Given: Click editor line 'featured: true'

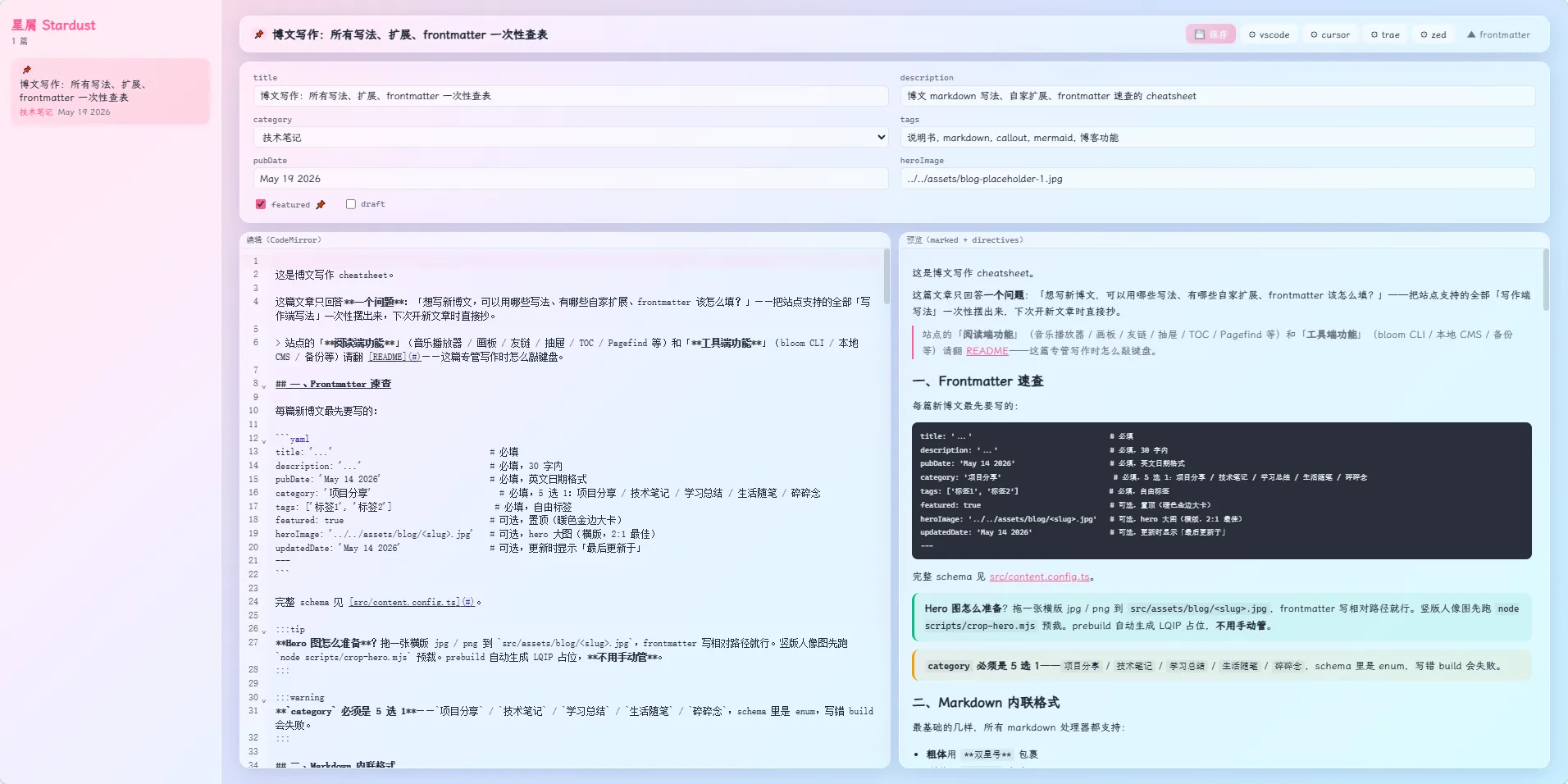Looking at the screenshot, I should [x=309, y=521].
